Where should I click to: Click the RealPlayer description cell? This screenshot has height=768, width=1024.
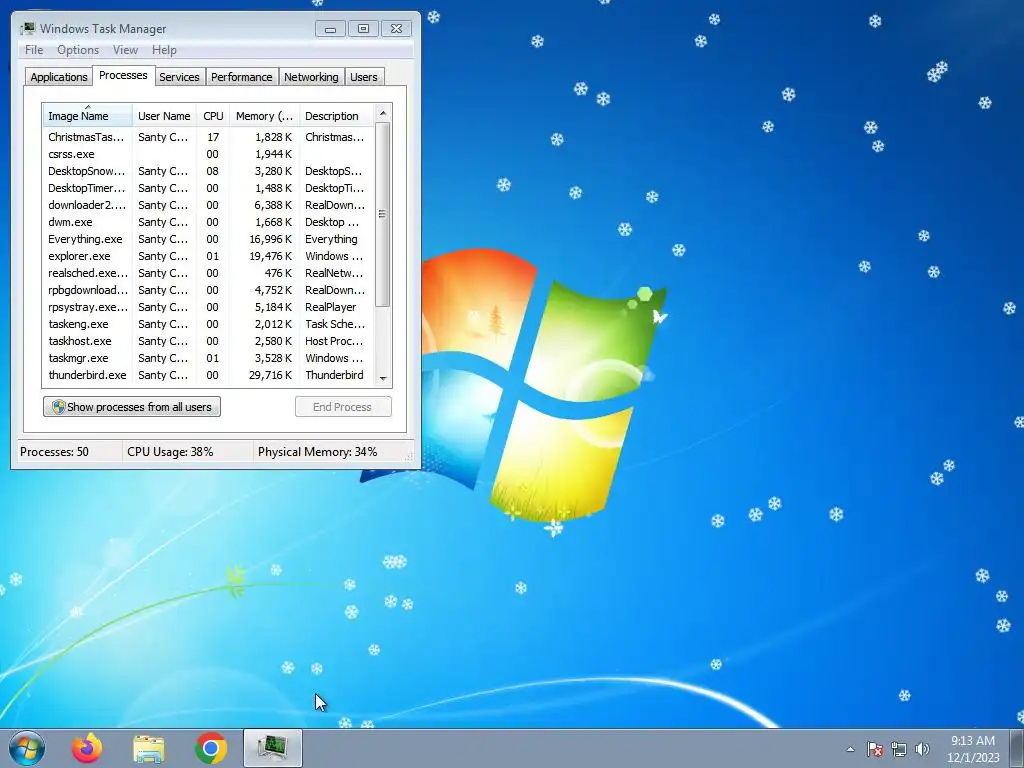point(330,307)
